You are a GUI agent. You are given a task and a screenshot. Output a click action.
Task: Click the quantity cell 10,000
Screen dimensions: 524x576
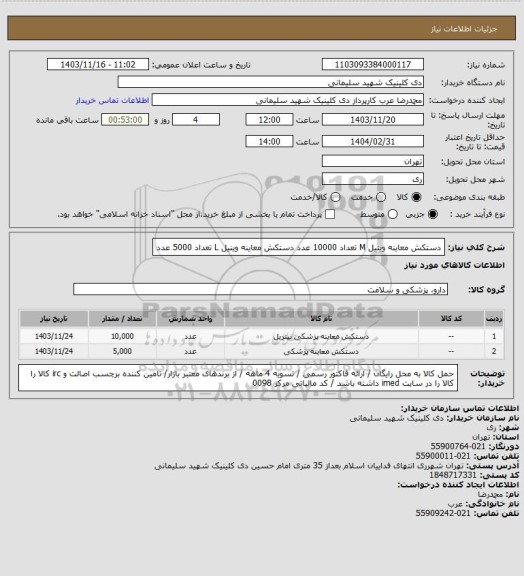[x=122, y=336]
